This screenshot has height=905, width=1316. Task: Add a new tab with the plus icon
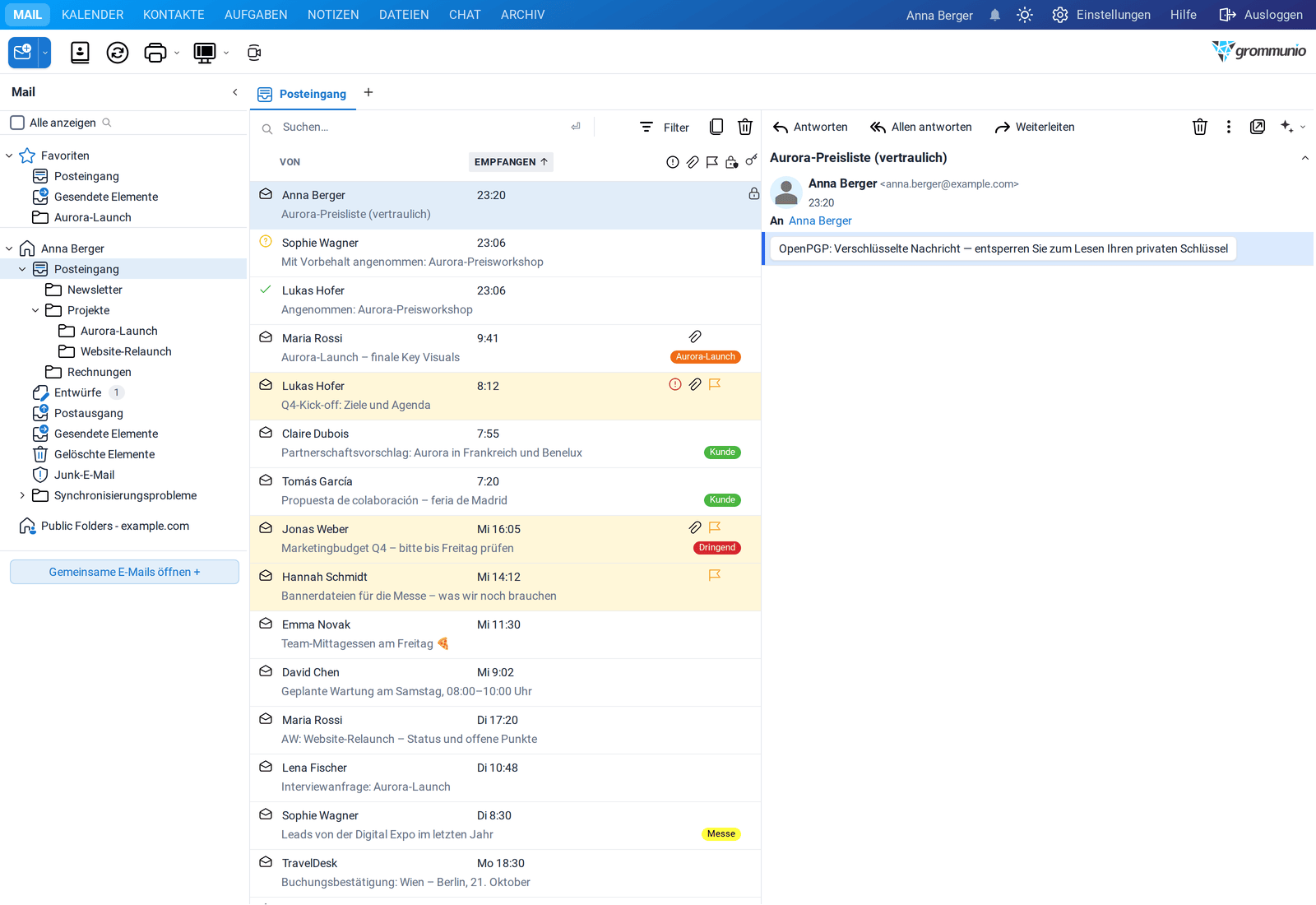368,92
